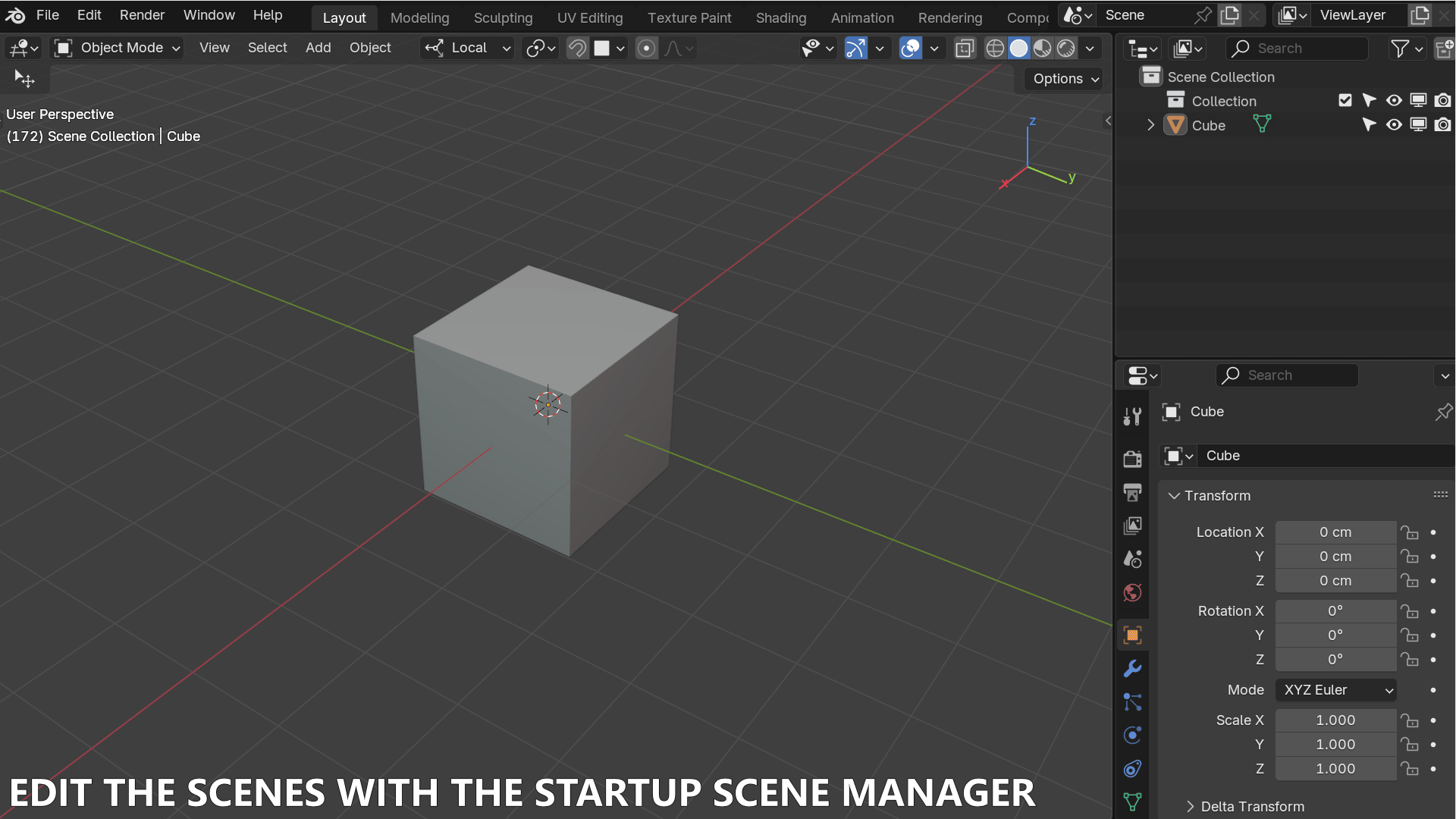Open the Scene properties tab
This screenshot has height=819, width=1456.
[1132, 559]
